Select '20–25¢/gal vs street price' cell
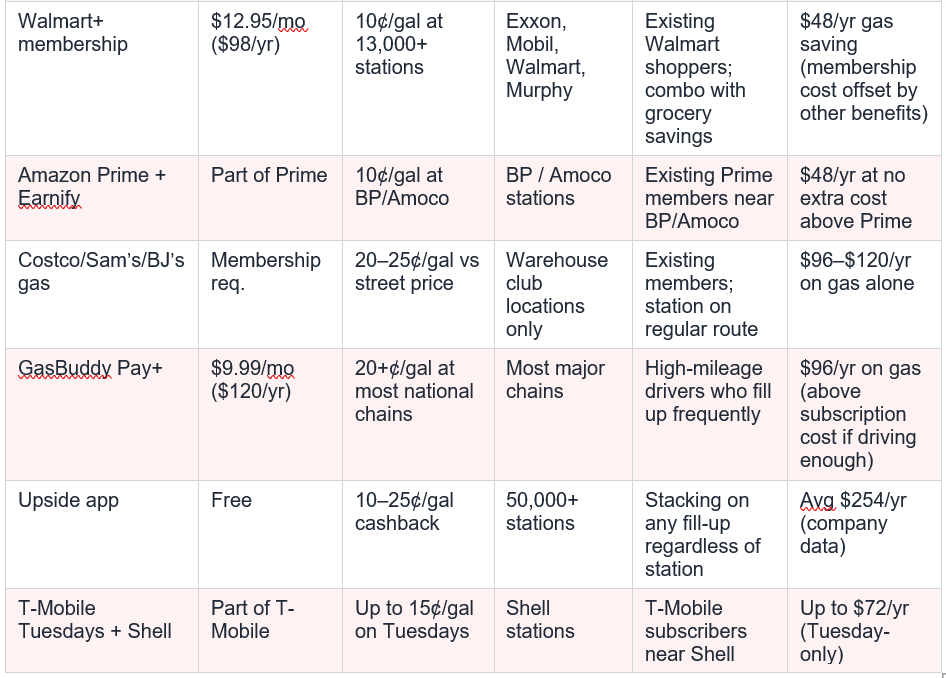 coord(418,294)
